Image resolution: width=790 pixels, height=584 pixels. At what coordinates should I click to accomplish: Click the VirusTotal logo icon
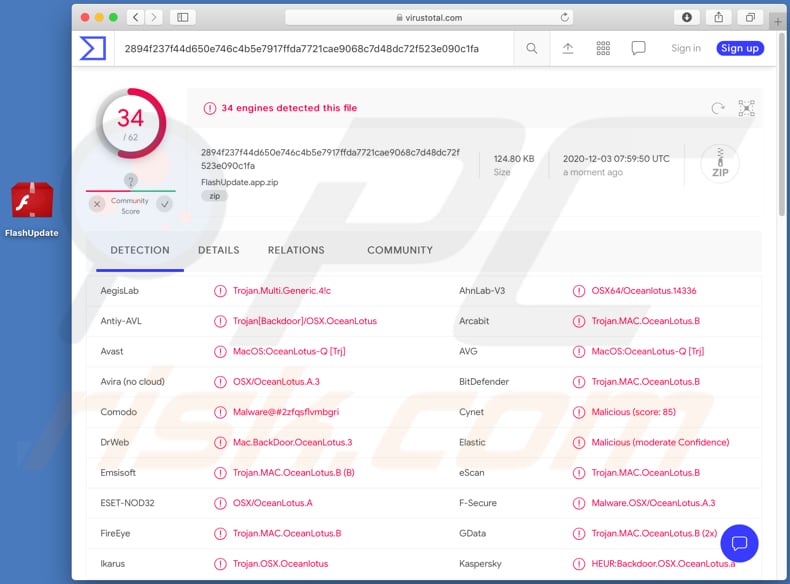point(93,48)
